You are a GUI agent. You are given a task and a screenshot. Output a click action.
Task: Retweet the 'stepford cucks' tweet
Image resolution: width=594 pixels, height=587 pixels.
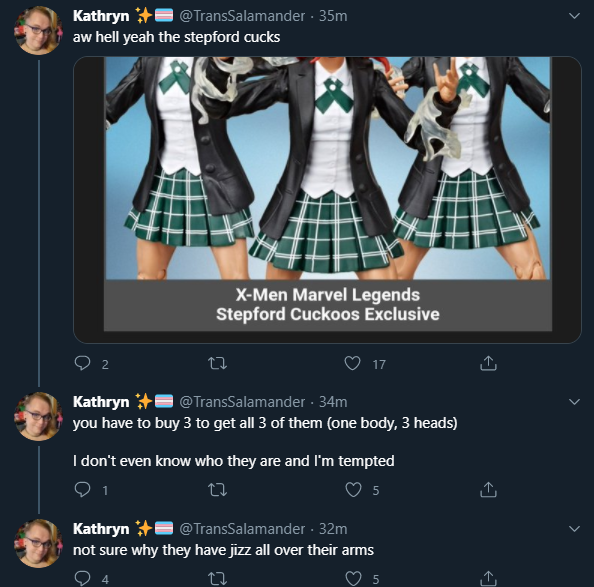(218, 364)
